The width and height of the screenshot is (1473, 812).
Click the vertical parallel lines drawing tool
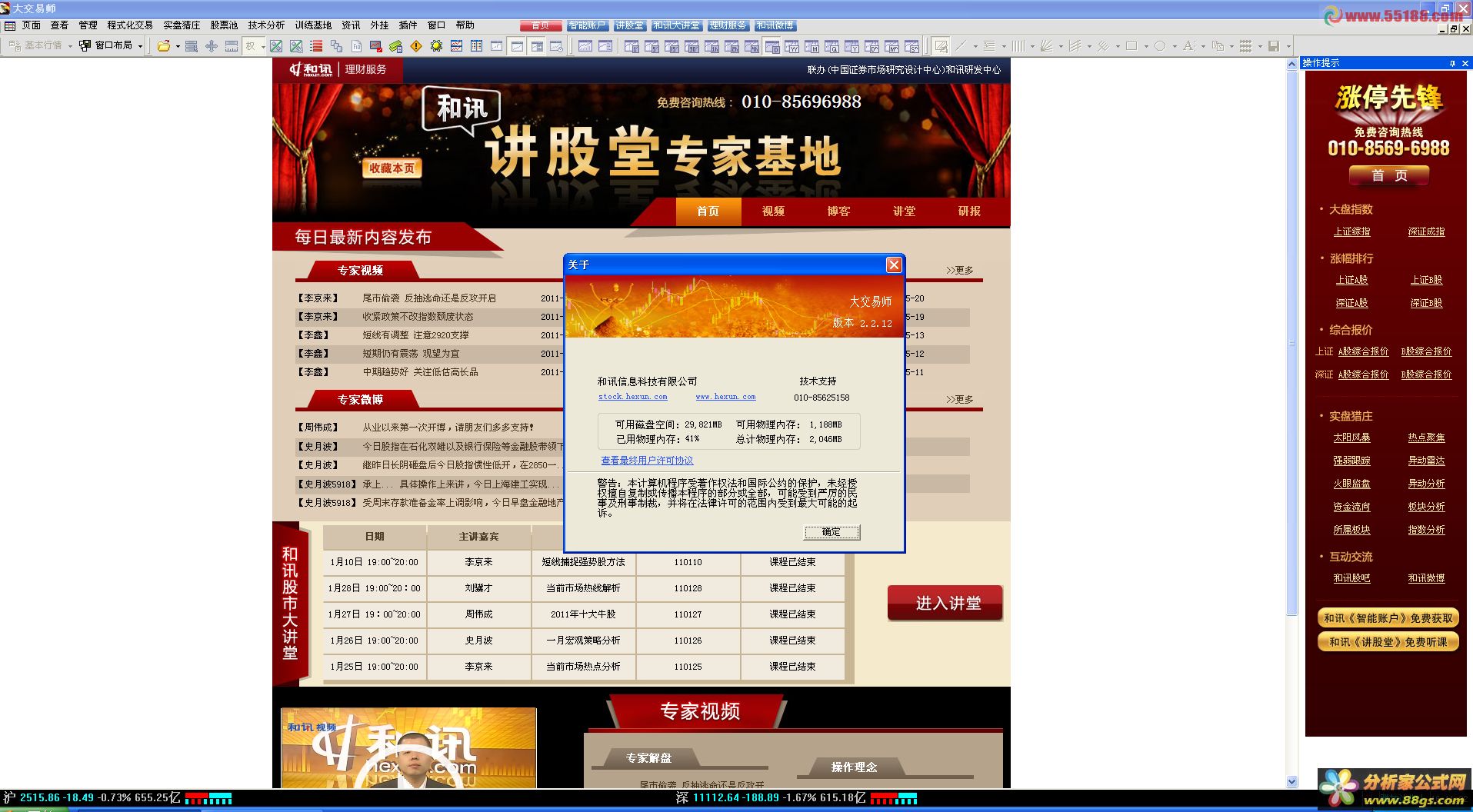tap(1019, 46)
